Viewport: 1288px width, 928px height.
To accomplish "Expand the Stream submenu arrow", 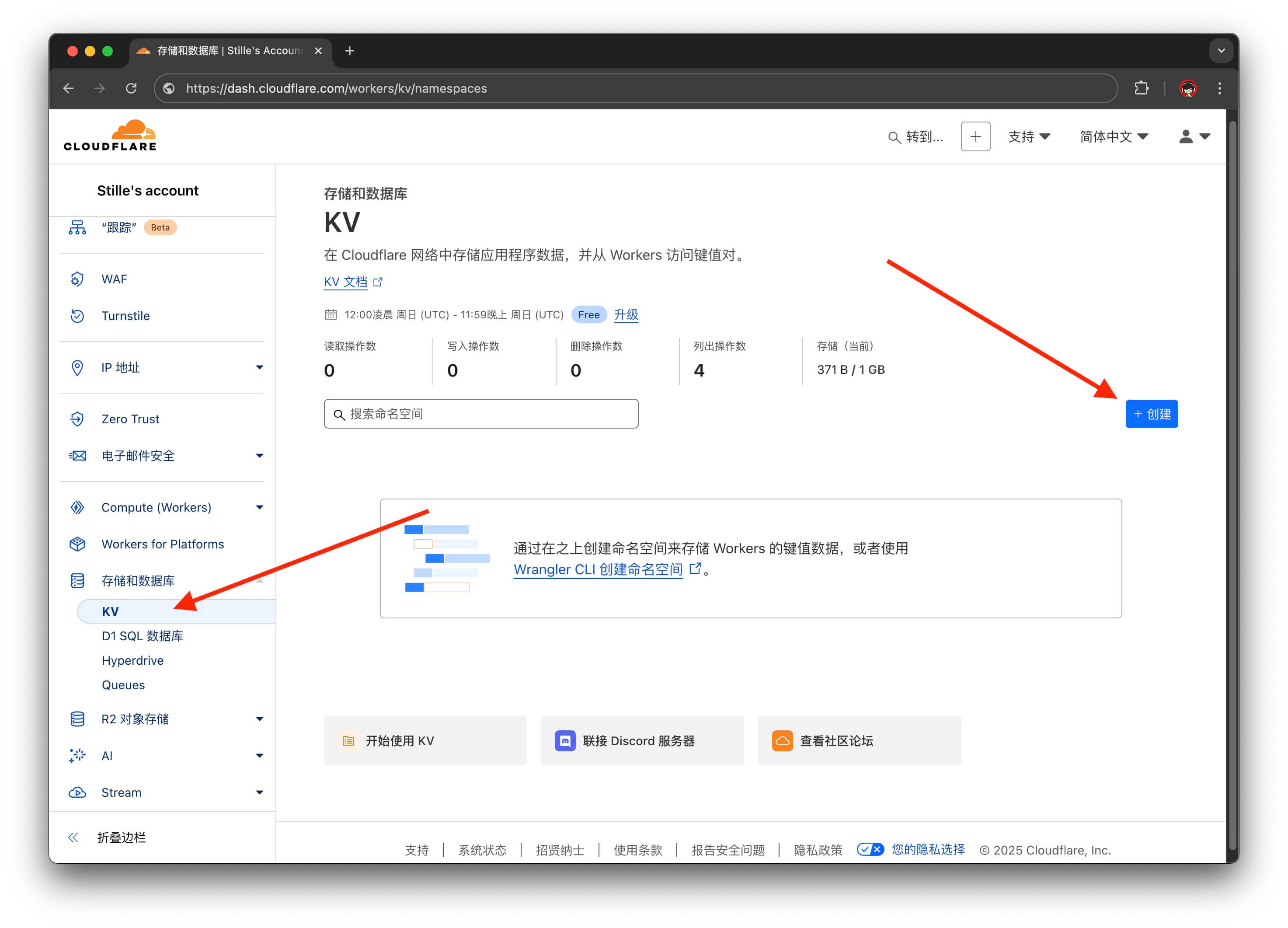I will pyautogui.click(x=260, y=792).
